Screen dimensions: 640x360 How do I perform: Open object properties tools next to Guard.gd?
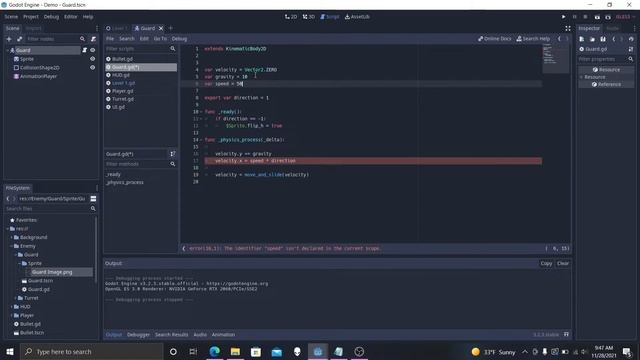point(631,49)
